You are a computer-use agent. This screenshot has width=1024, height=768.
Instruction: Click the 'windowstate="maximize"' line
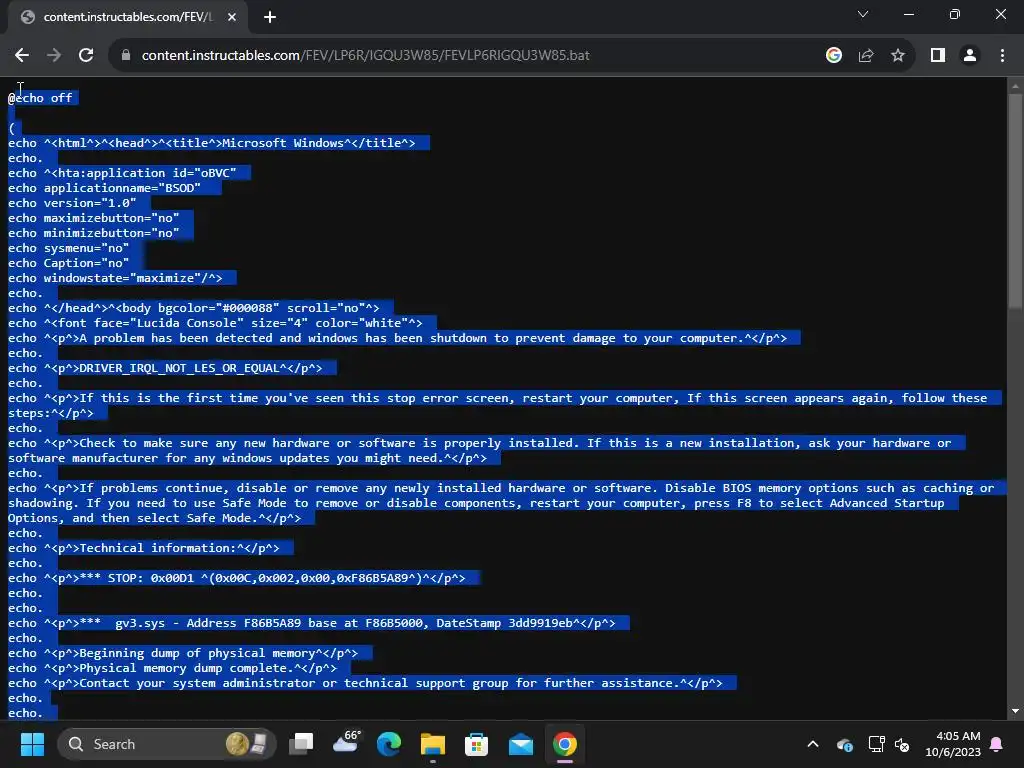coord(115,278)
